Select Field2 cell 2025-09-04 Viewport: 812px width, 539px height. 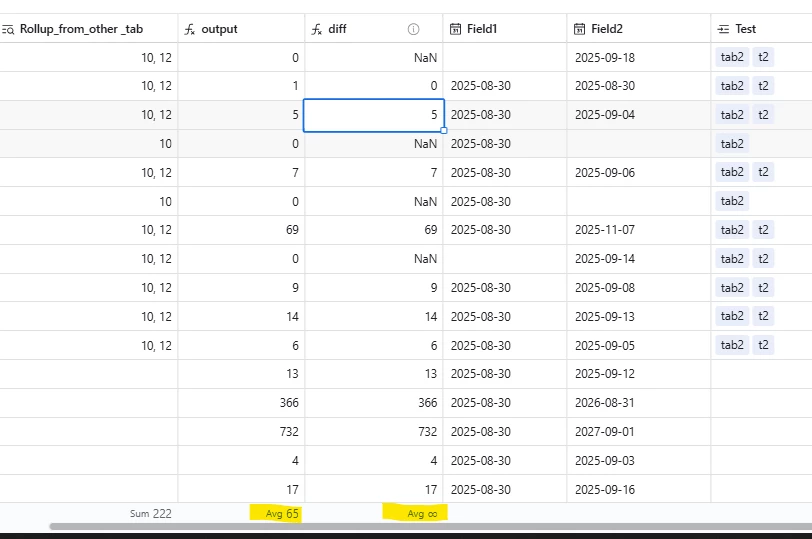click(639, 115)
